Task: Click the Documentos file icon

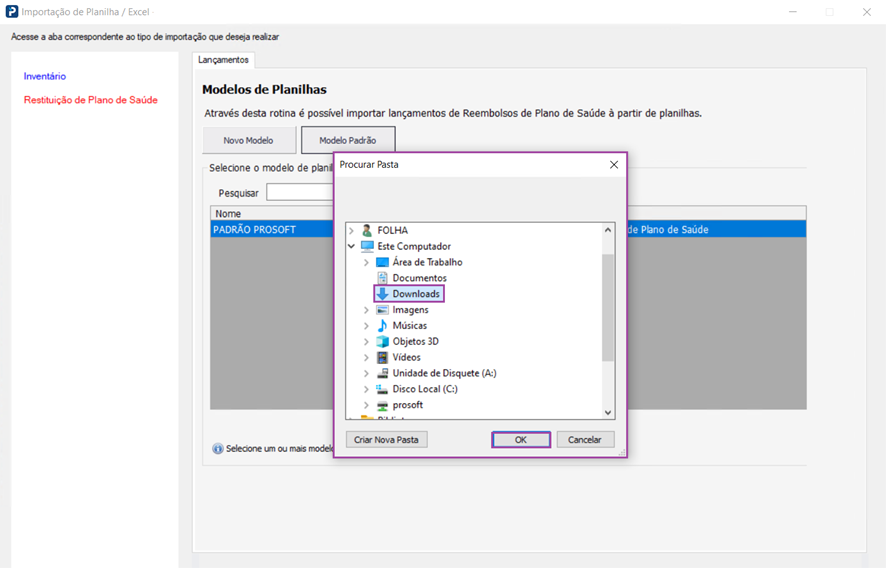Action: [x=383, y=278]
